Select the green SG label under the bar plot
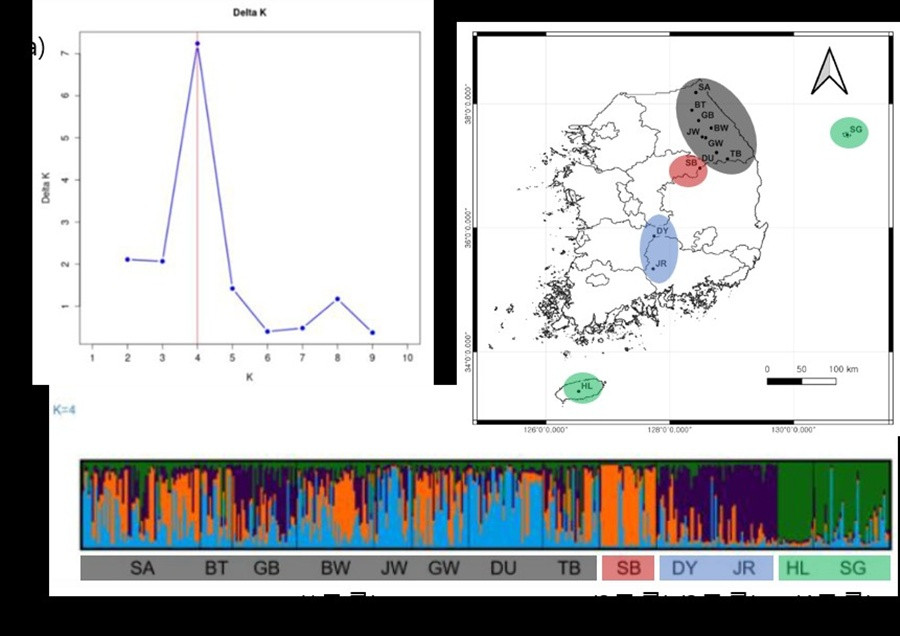Screen dimensions: 900x636 [x=853, y=568]
